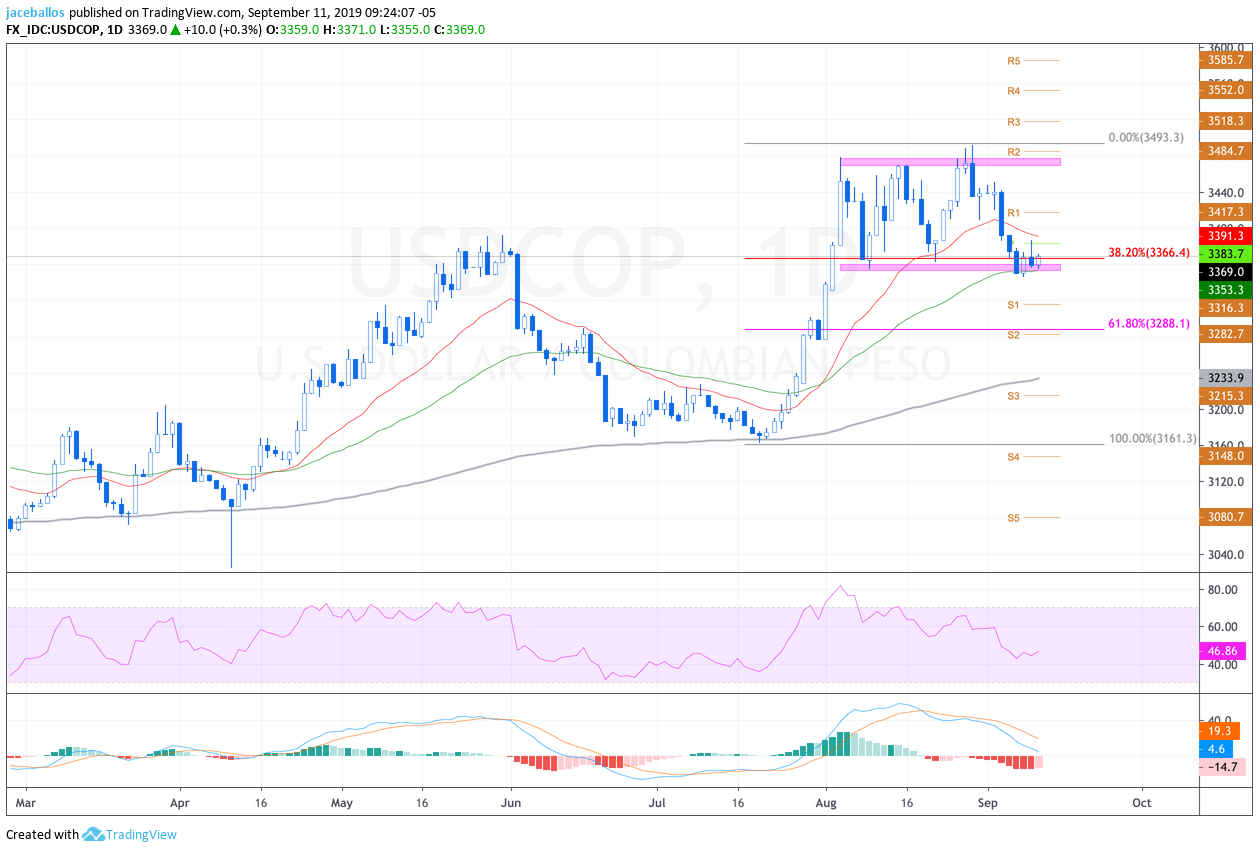Image resolution: width=1259 pixels, height=852 pixels.
Task: Click the black 3369.0 current price tag
Action: pos(1225,272)
